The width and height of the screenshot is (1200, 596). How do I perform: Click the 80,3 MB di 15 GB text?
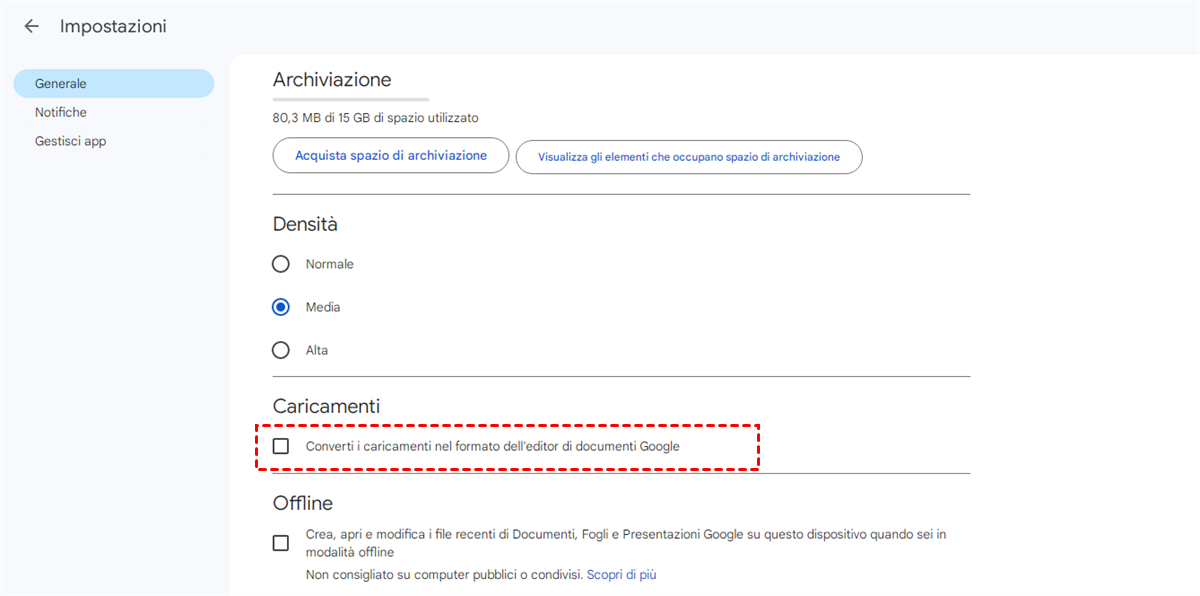coord(375,118)
